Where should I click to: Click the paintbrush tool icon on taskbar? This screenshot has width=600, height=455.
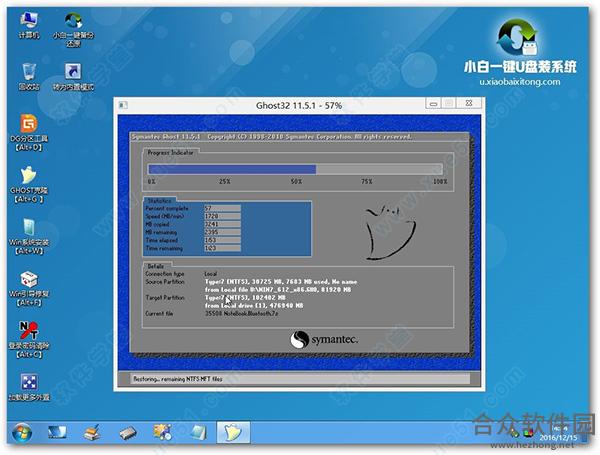[92, 432]
